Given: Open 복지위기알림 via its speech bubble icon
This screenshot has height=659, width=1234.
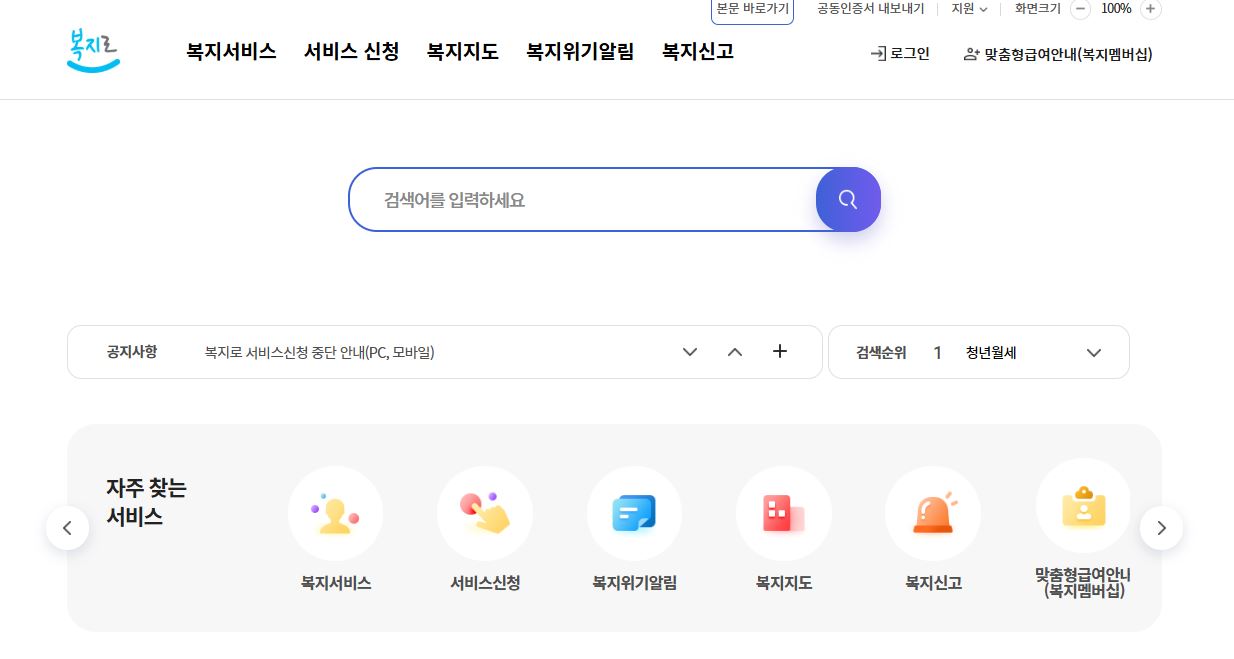Looking at the screenshot, I should (634, 513).
